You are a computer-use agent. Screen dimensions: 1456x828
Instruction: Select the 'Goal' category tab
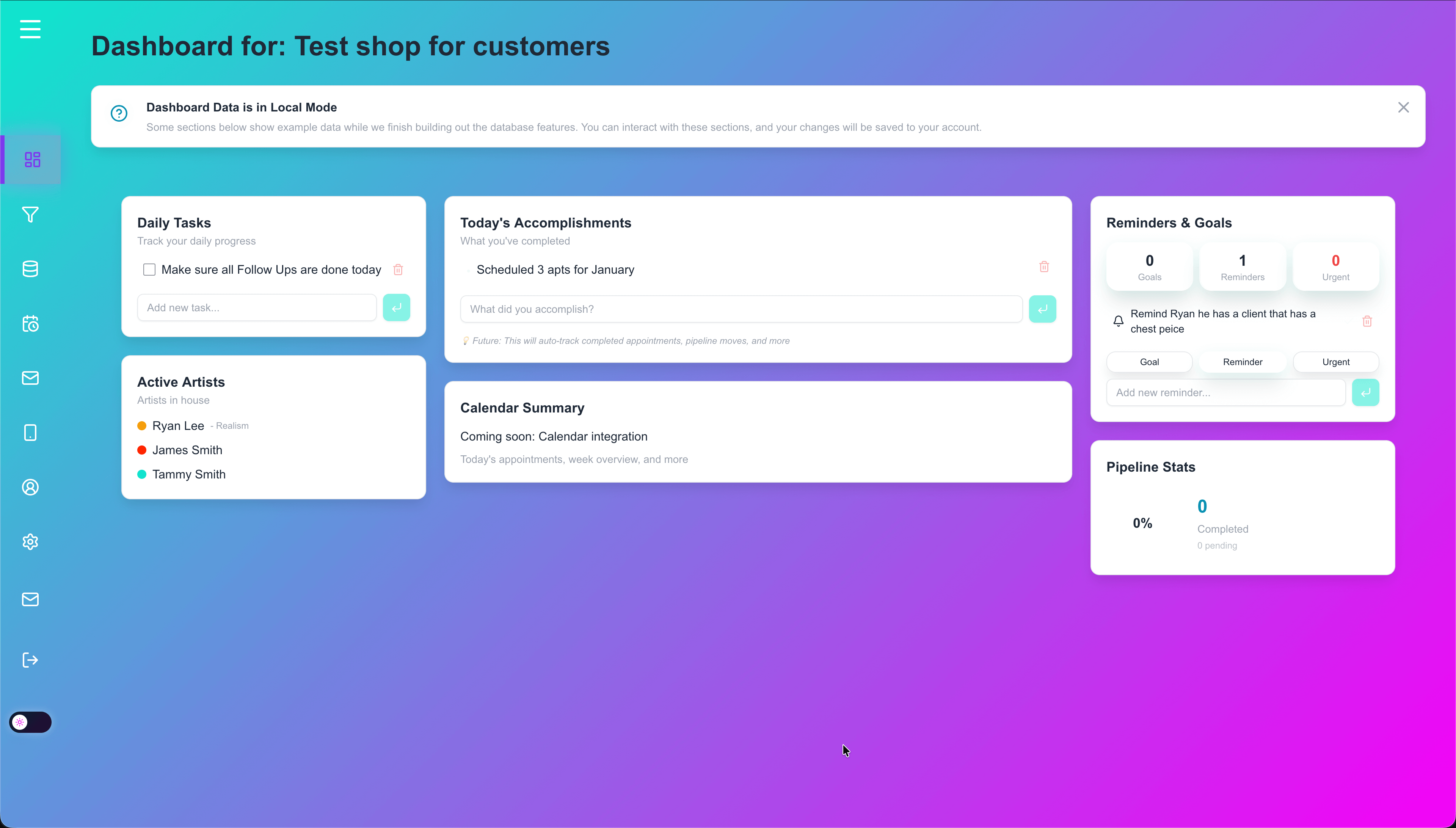click(x=1149, y=362)
